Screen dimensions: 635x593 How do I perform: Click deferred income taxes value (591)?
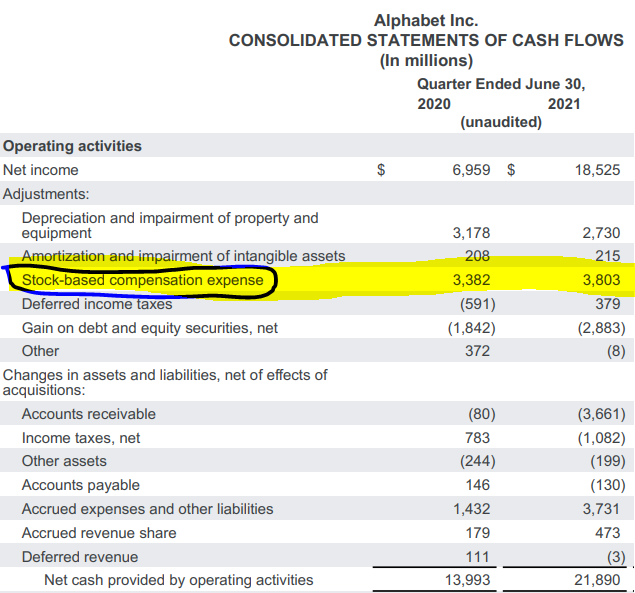coord(477,304)
